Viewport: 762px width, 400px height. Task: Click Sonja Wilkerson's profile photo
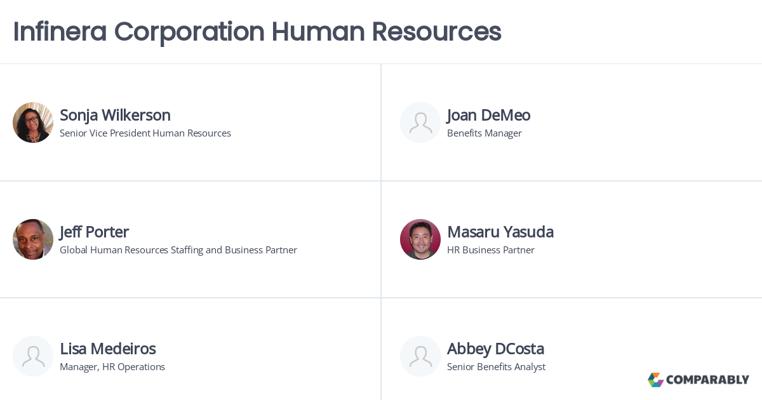click(33, 122)
